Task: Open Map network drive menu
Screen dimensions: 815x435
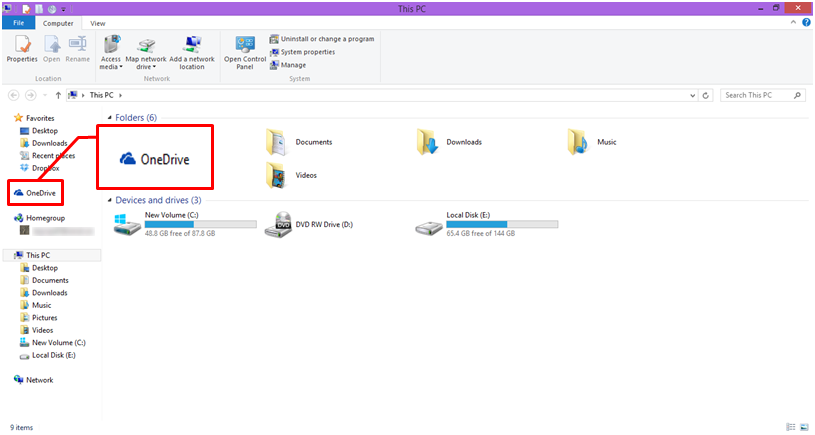Action: [x=146, y=52]
